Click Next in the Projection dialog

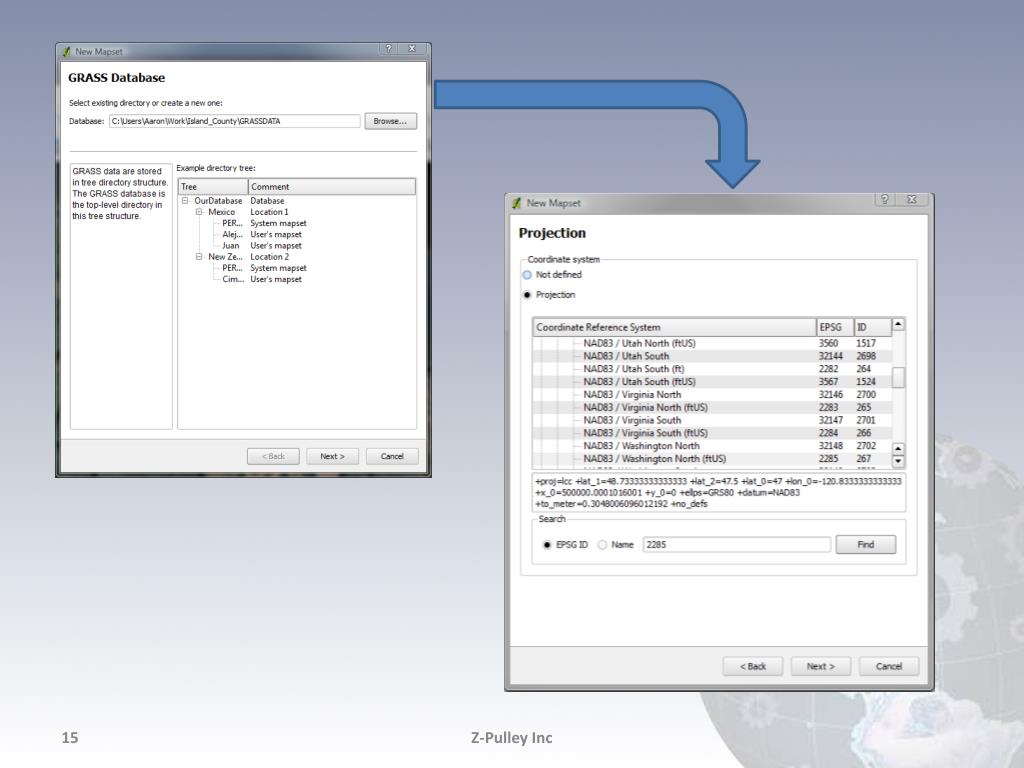(821, 667)
